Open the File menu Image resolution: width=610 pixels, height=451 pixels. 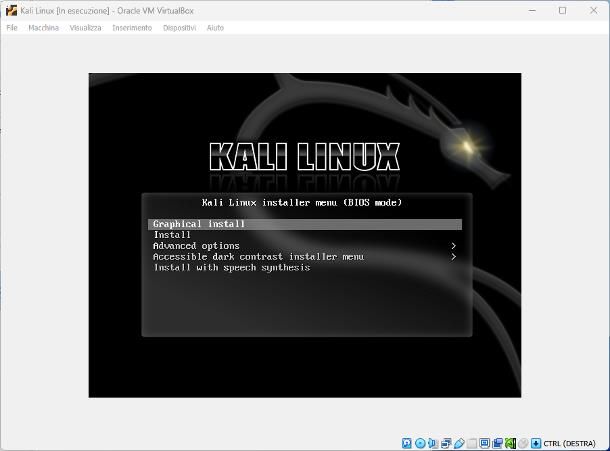(x=12, y=28)
